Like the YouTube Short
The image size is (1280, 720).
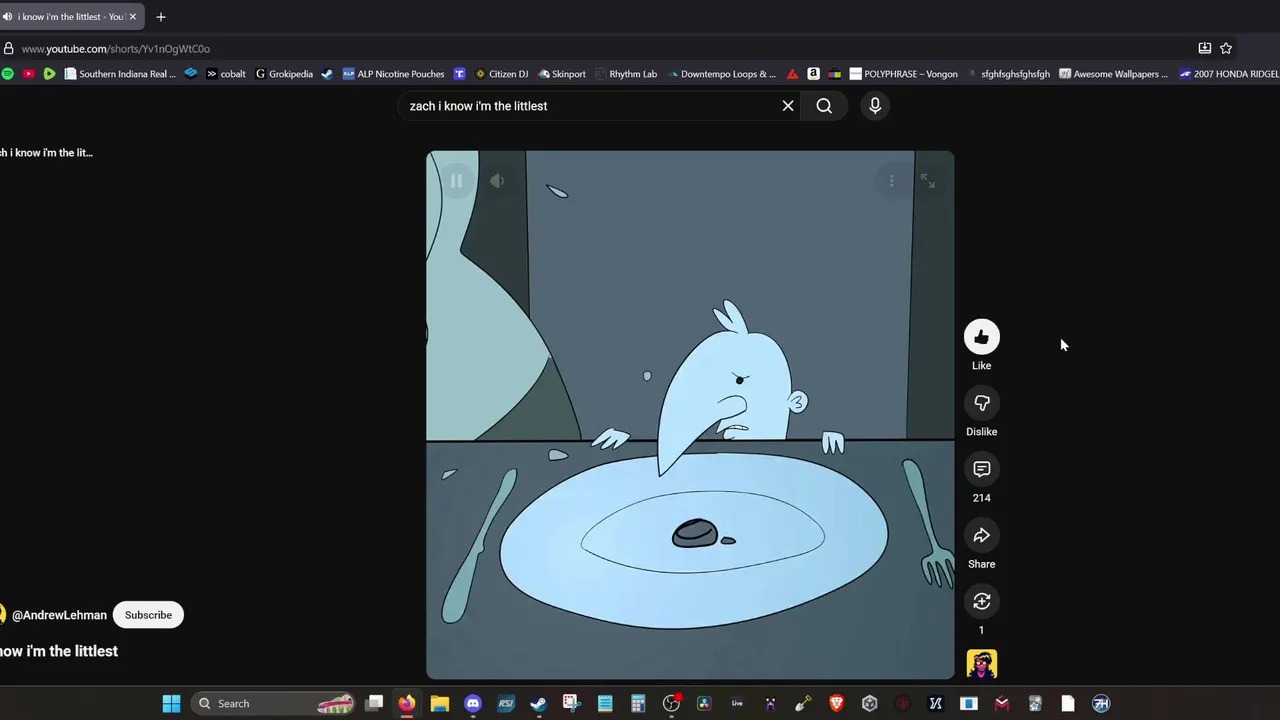pyautogui.click(x=981, y=337)
